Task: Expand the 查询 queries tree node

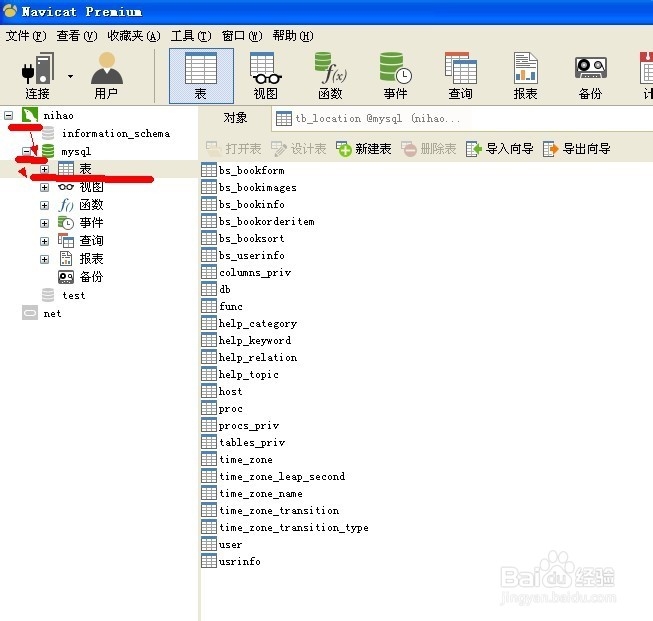Action: pos(45,241)
